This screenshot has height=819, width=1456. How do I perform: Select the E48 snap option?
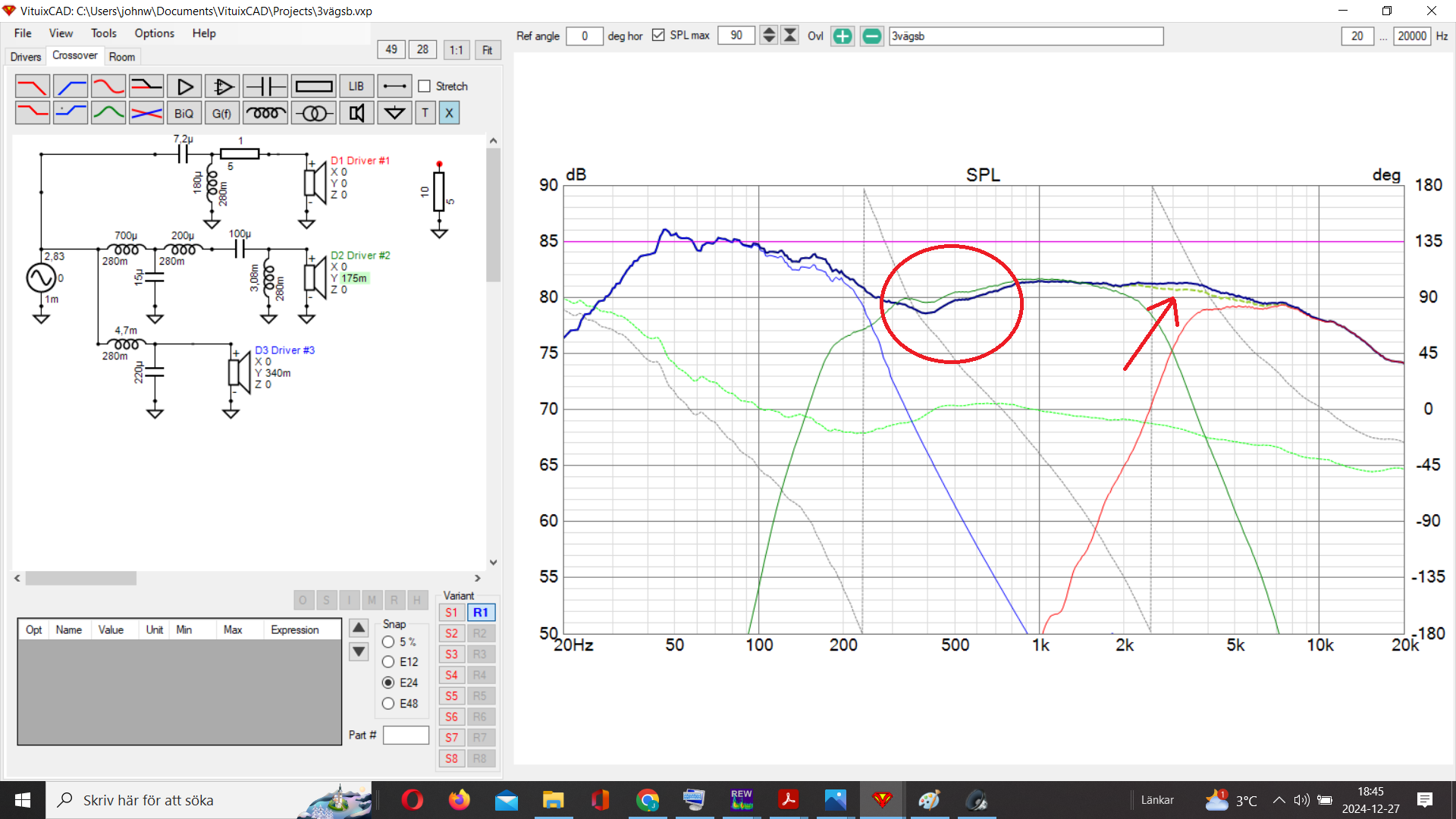(x=388, y=704)
